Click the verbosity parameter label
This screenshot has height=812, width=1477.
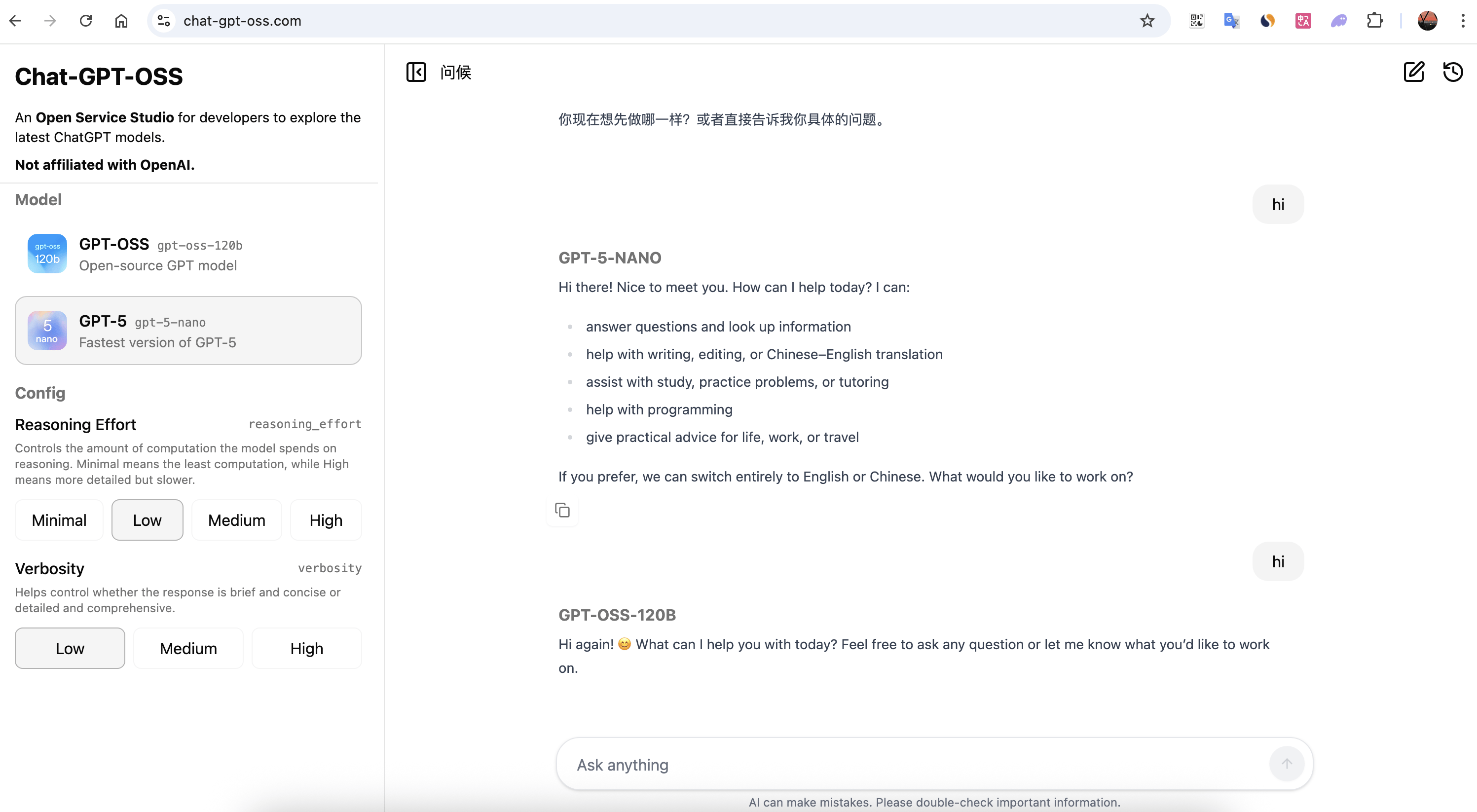(330, 568)
